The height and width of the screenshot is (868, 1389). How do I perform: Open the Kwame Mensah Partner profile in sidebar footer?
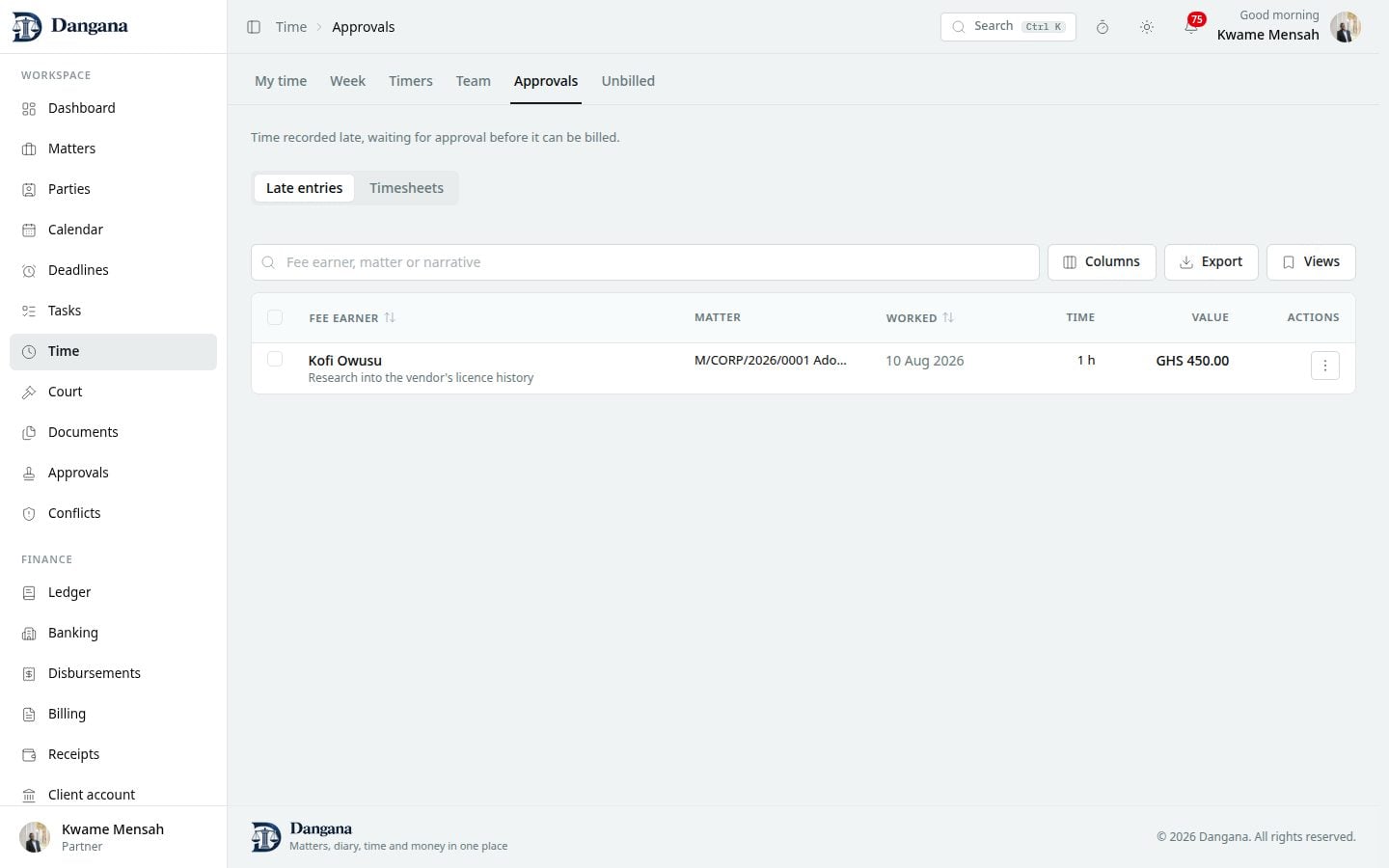pyautogui.click(x=113, y=837)
